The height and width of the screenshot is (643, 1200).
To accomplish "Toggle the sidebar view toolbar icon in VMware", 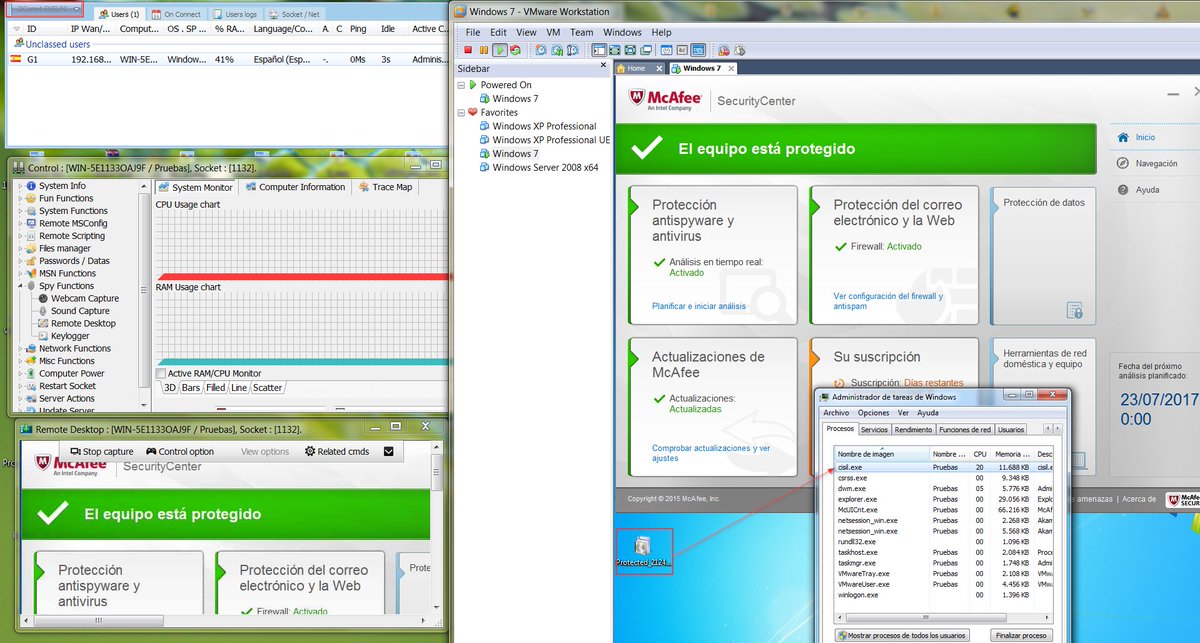I will click(599, 50).
